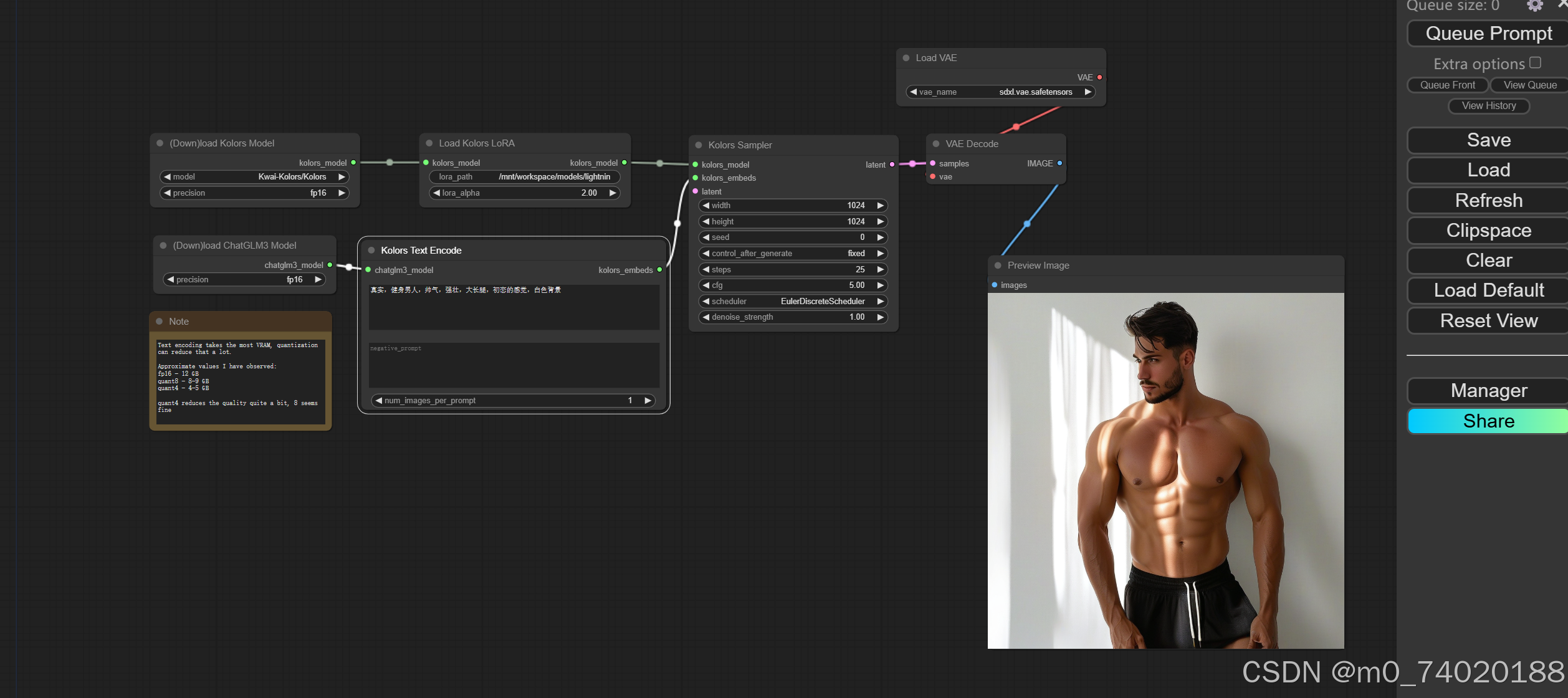
Task: Click View History in the side menu
Action: pyautogui.click(x=1488, y=106)
